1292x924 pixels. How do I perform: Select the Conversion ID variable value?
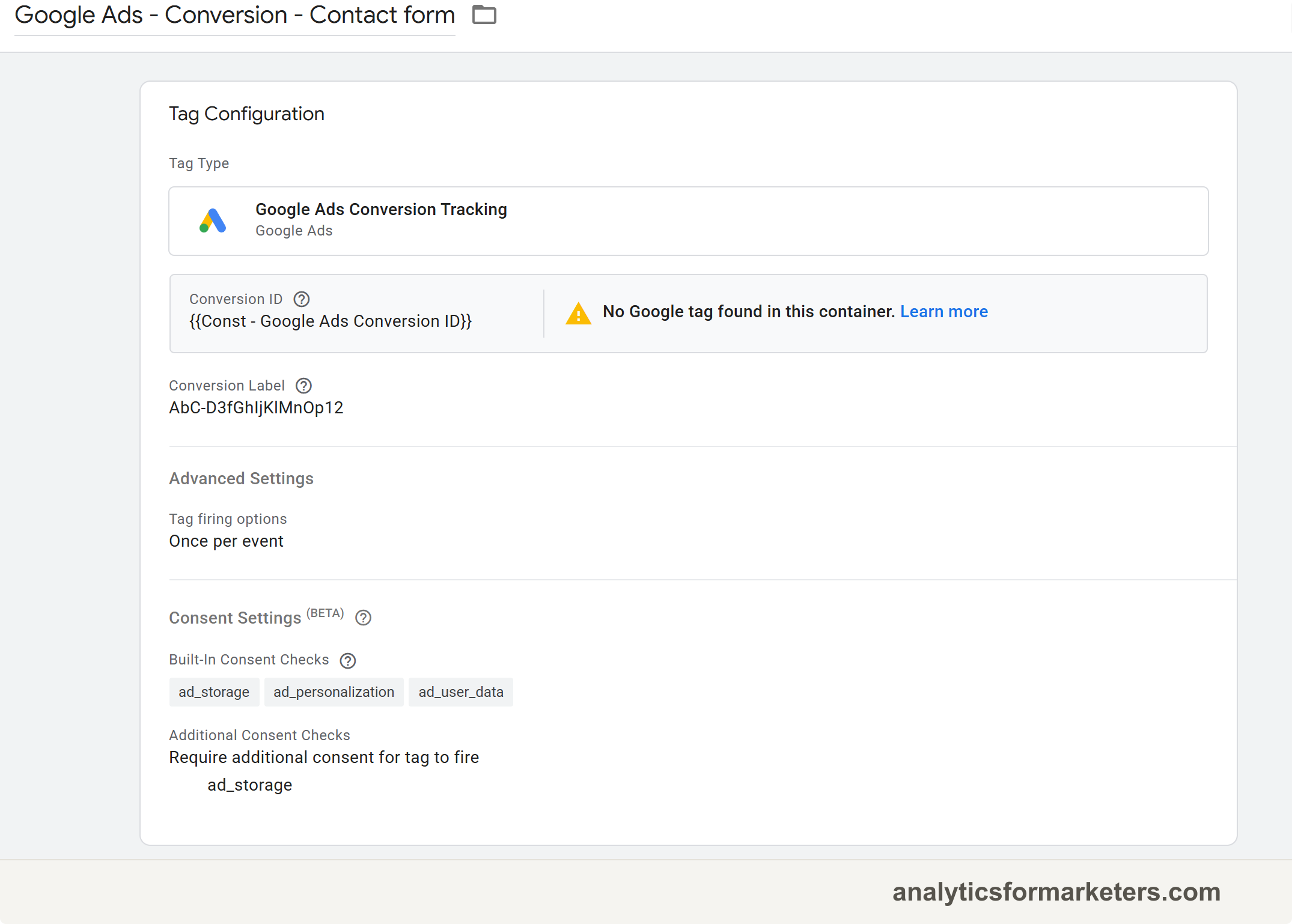[x=331, y=321]
